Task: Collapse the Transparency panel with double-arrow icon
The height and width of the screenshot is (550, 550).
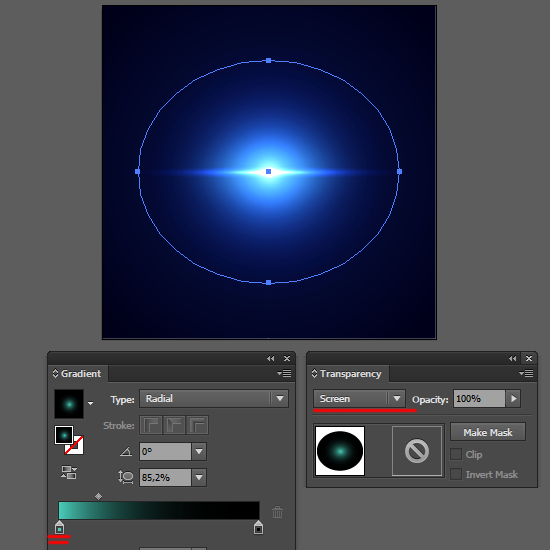Action: (x=512, y=358)
